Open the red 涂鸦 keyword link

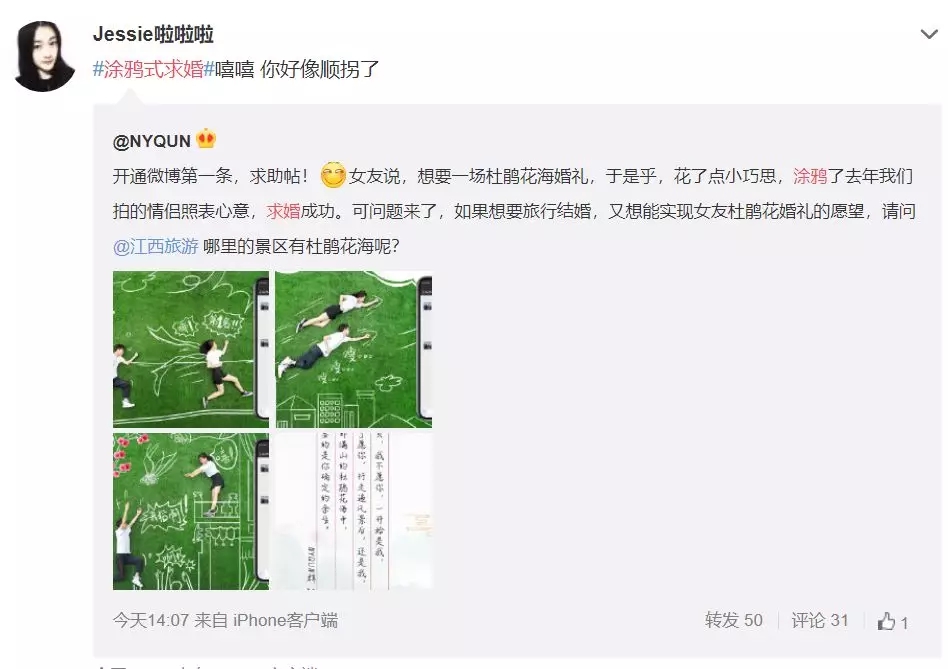pyautogui.click(x=810, y=176)
